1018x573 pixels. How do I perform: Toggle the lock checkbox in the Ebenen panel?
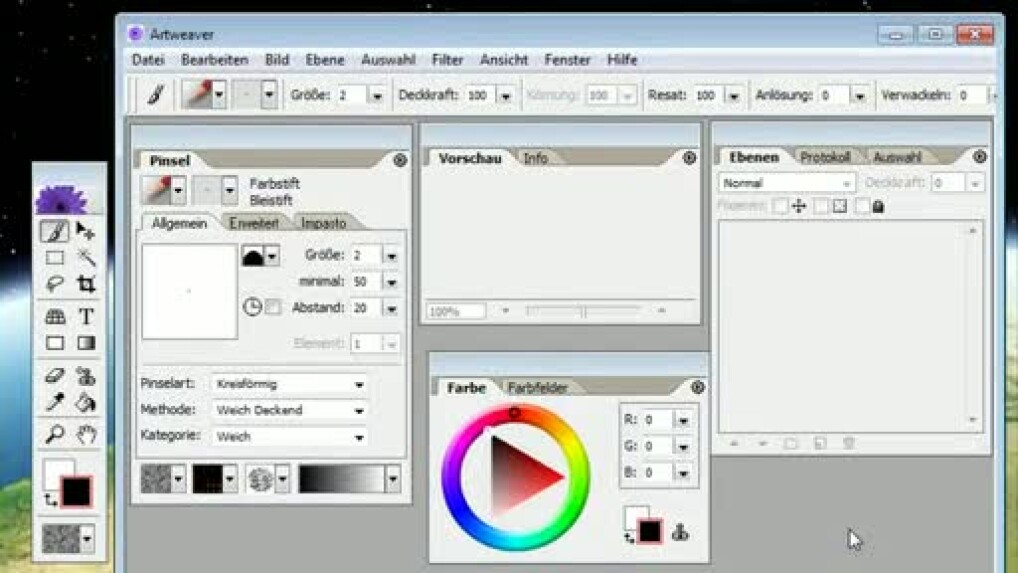(x=862, y=207)
